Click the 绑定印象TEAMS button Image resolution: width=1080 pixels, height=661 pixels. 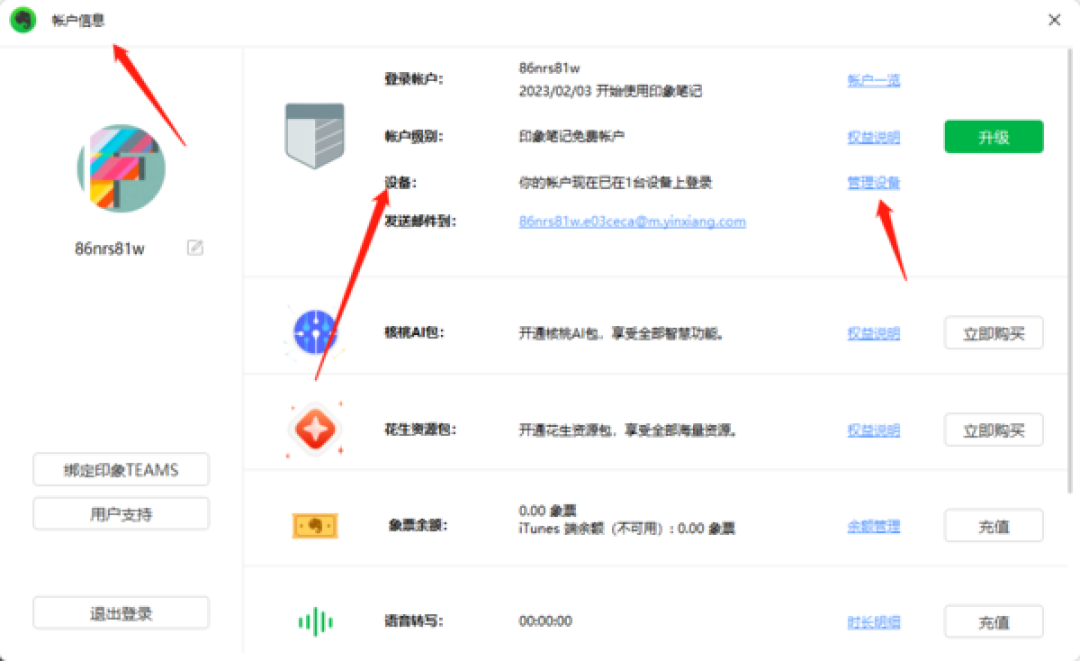click(121, 470)
